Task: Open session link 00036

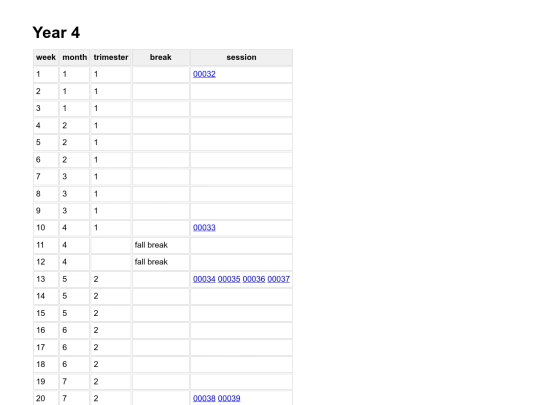Action: 254,279
